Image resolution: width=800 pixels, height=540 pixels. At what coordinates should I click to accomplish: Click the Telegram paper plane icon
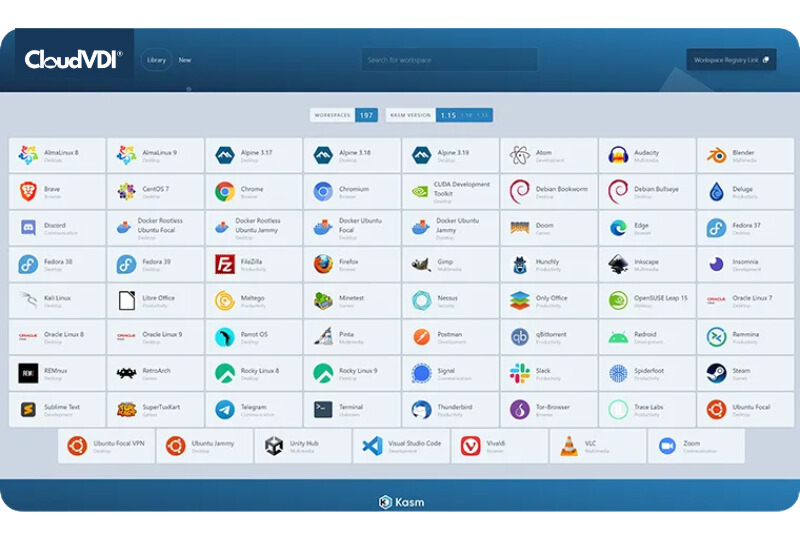tap(225, 410)
